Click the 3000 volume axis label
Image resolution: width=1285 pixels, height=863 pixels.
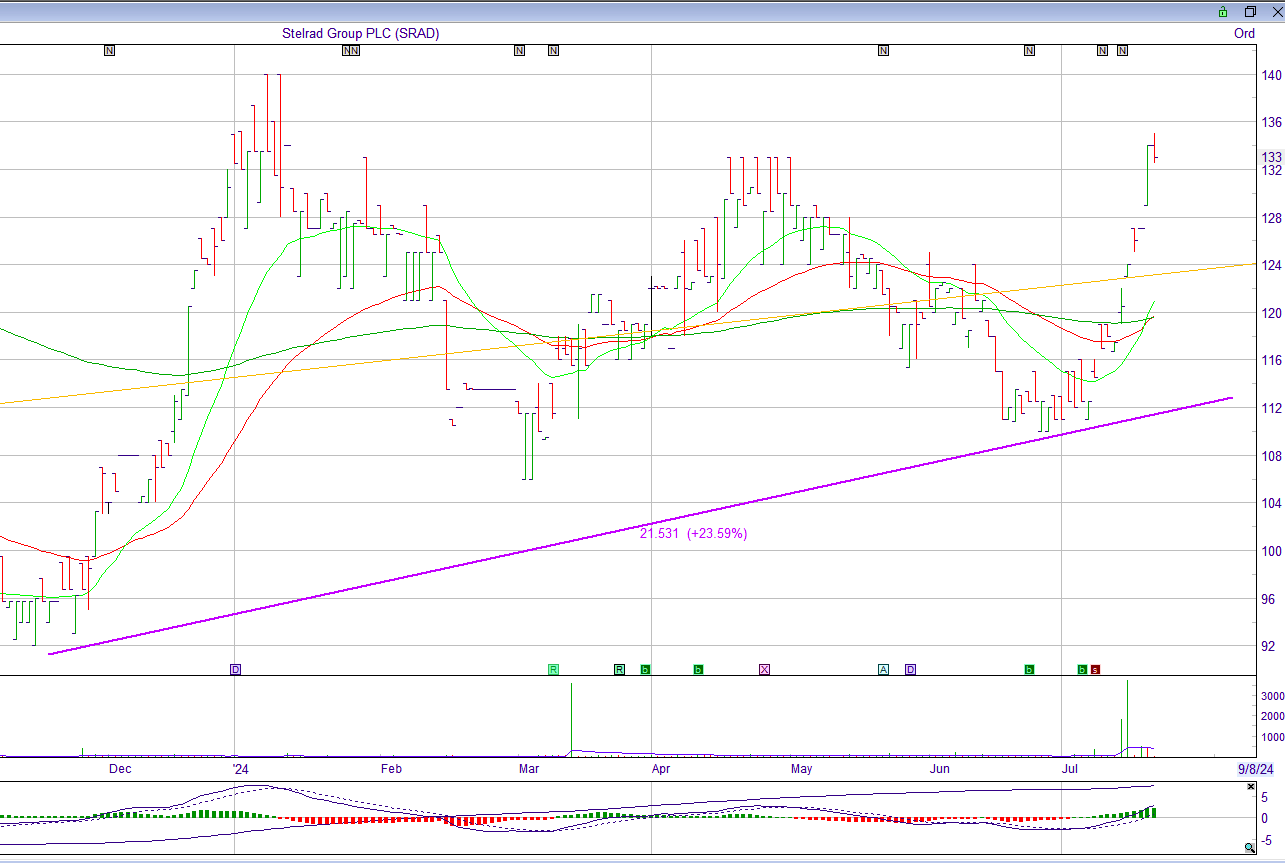[x=1272, y=696]
